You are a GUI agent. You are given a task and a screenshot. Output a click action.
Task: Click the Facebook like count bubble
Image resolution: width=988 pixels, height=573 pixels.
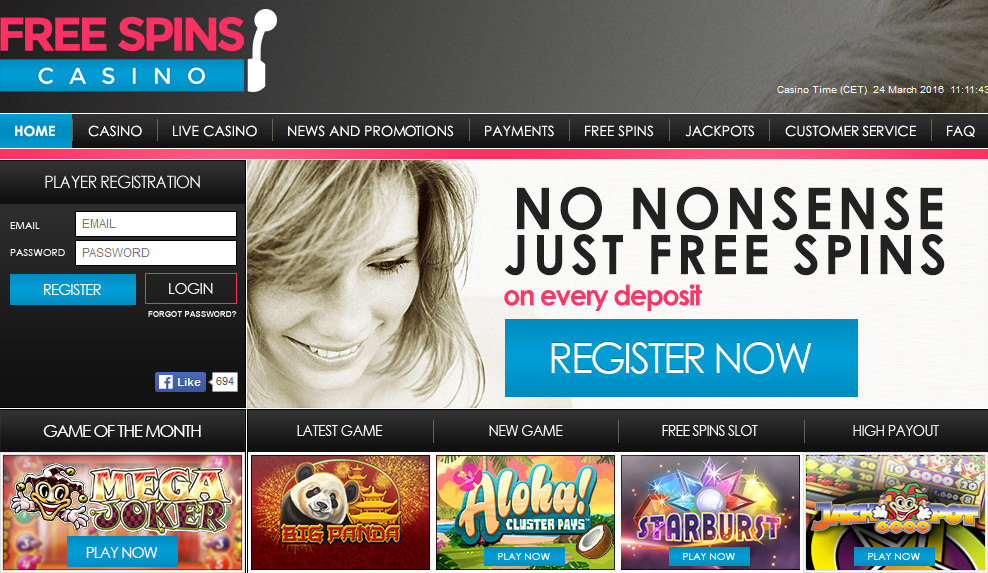(x=224, y=381)
